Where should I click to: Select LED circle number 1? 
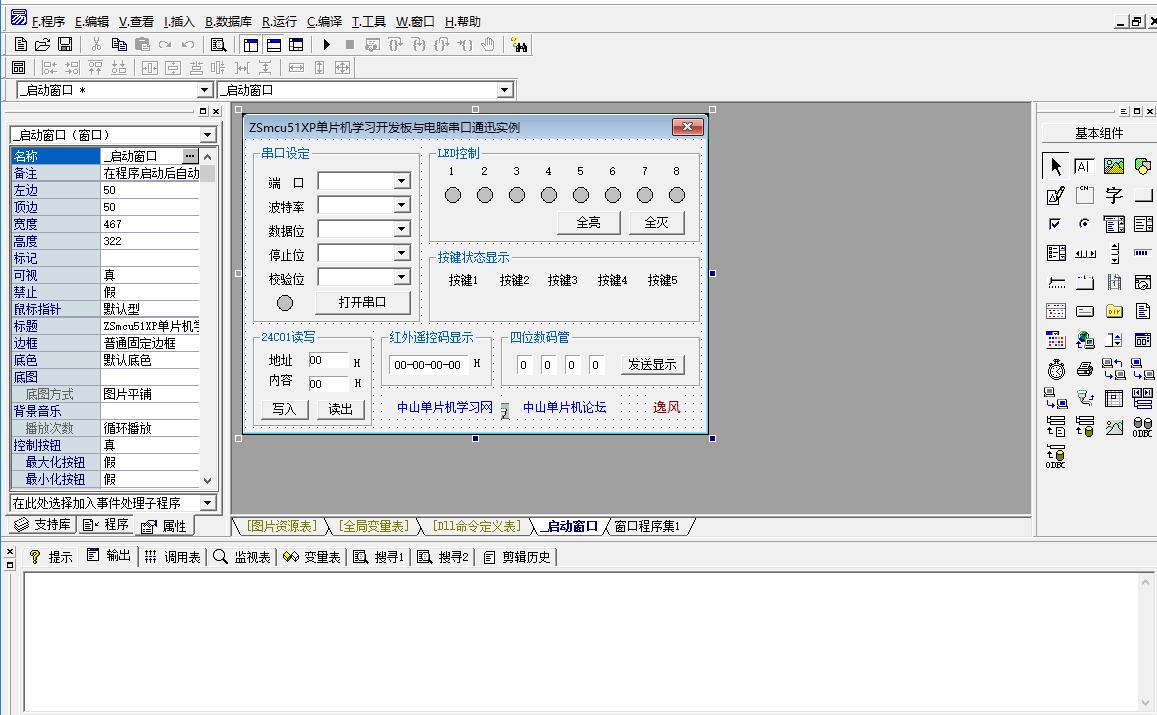453,195
